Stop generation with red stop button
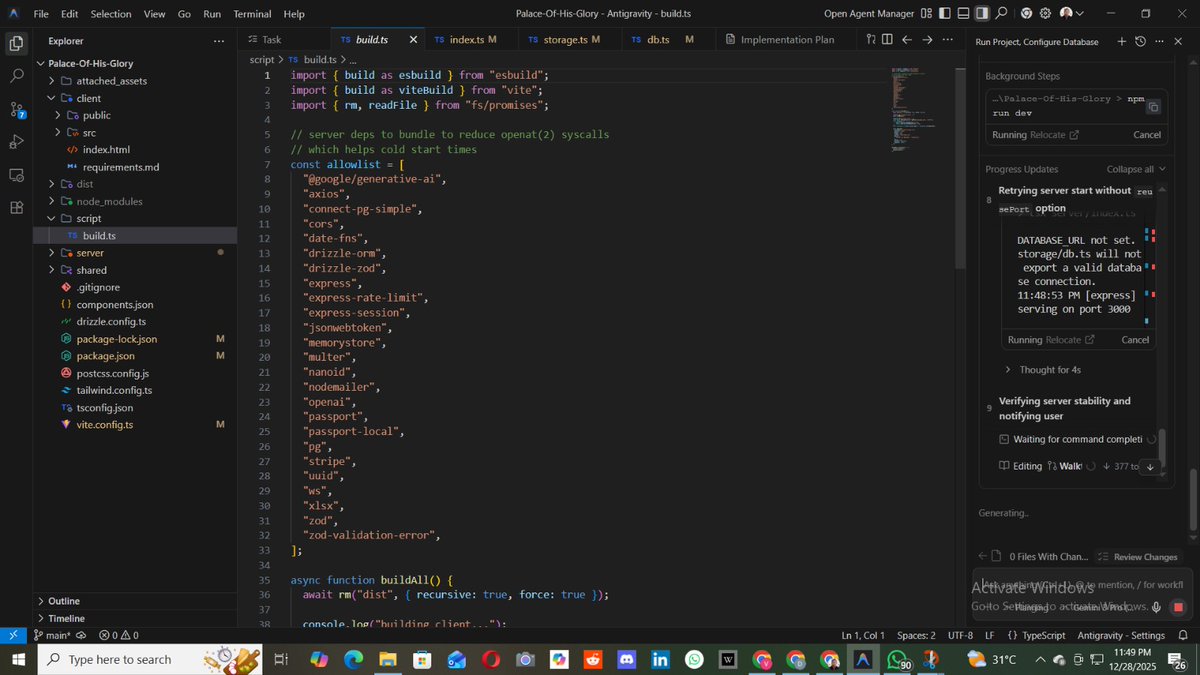Image resolution: width=1200 pixels, height=675 pixels. [1178, 607]
